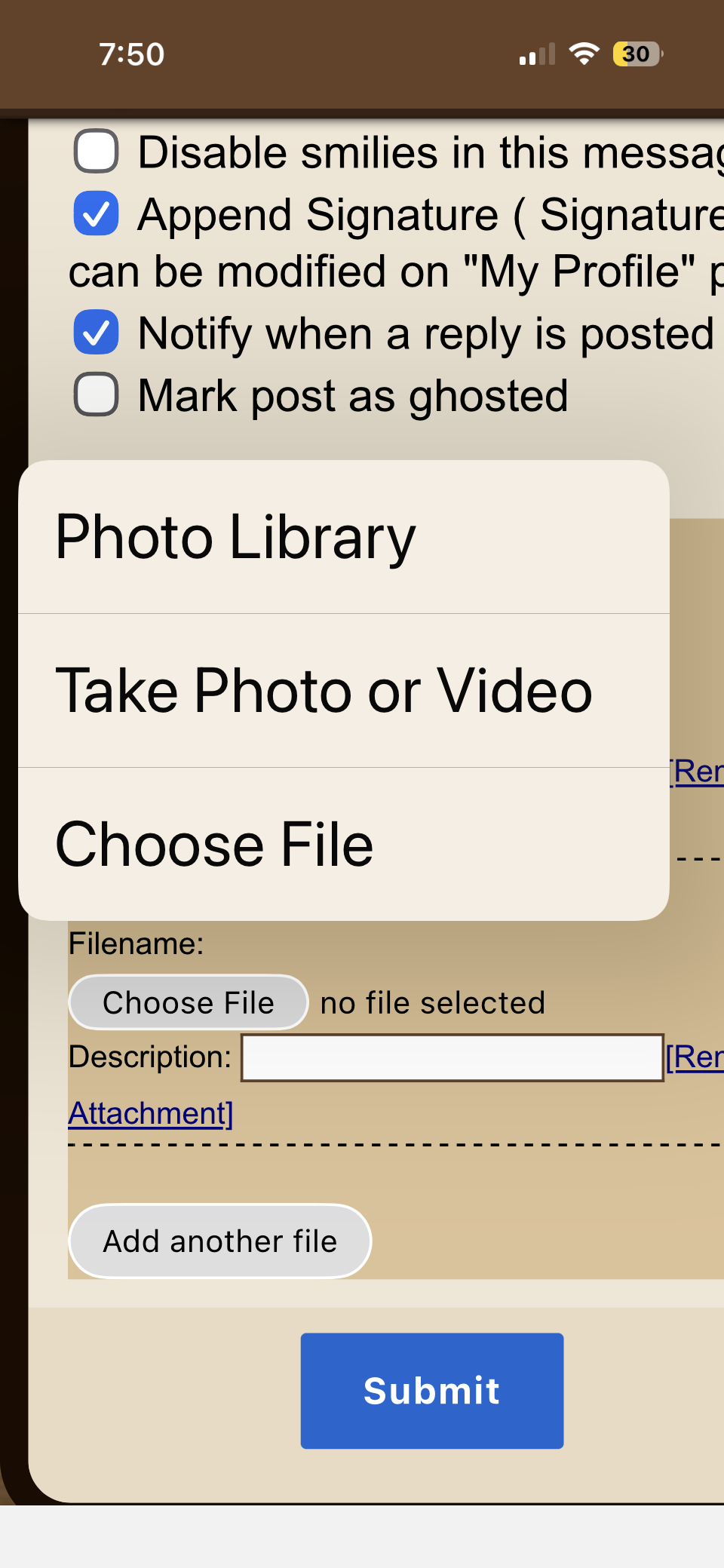The image size is (724, 1568).
Task: Tap the battery level indicator
Action: click(x=637, y=54)
